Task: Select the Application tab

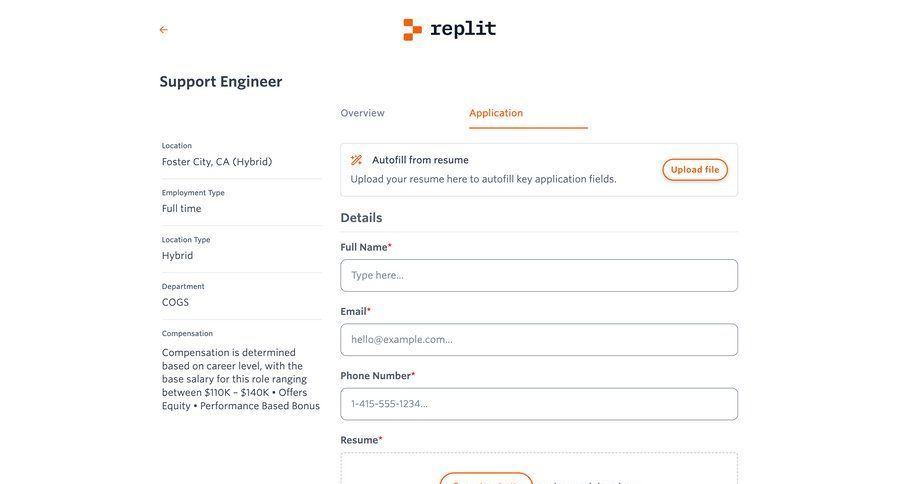Action: [496, 113]
